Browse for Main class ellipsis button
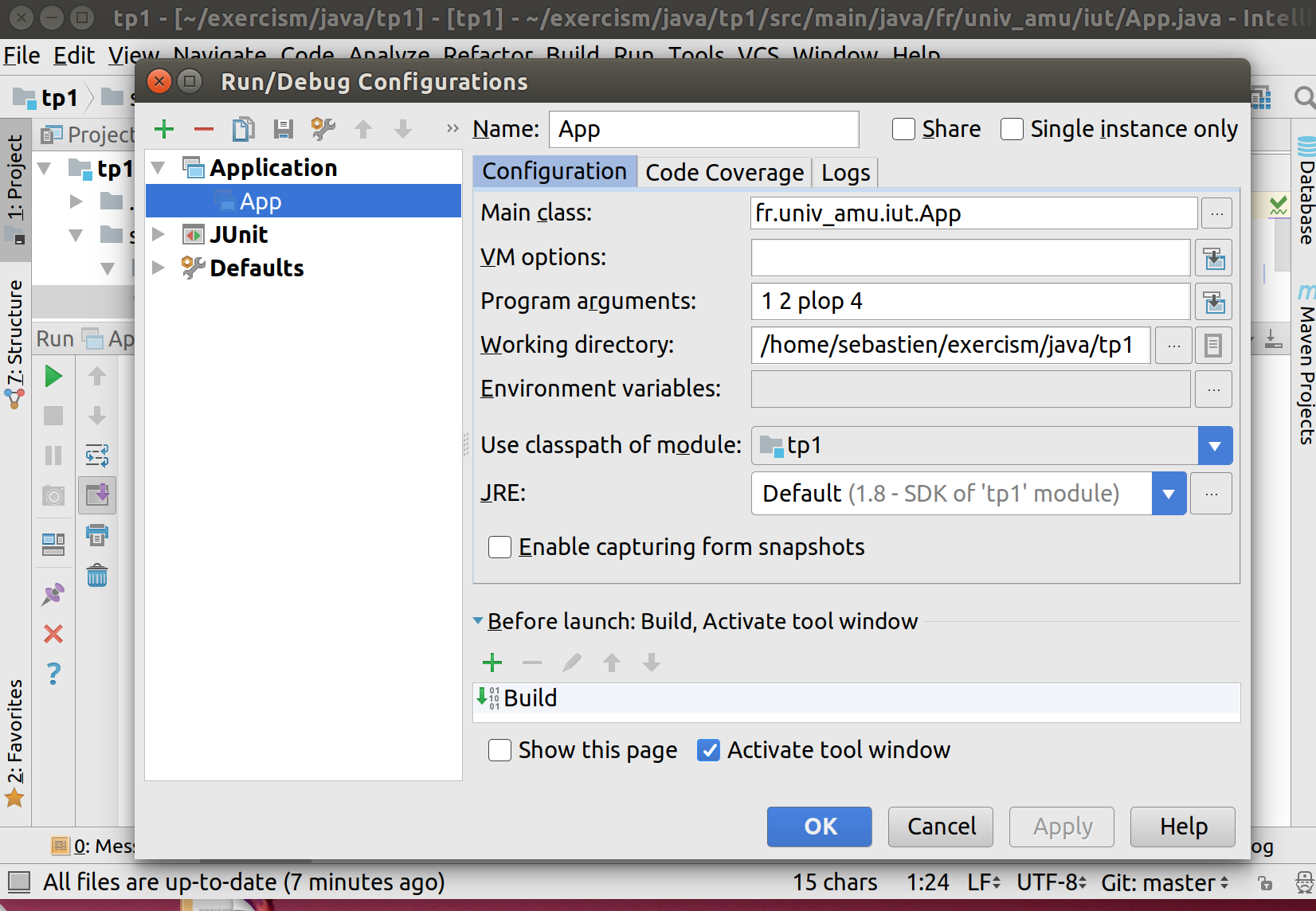Viewport: 1316px width, 911px height. pos(1216,213)
